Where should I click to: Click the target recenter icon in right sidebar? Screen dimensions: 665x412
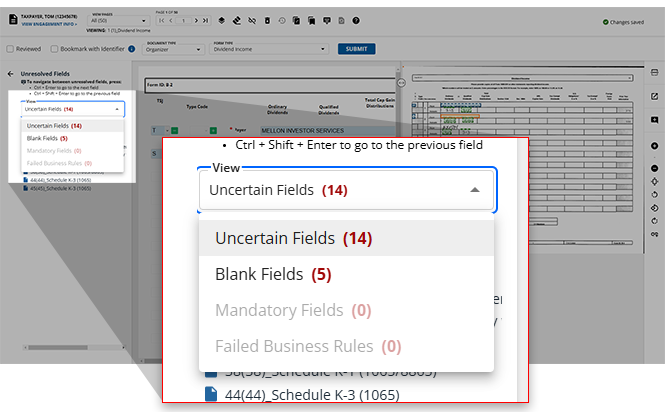[654, 182]
